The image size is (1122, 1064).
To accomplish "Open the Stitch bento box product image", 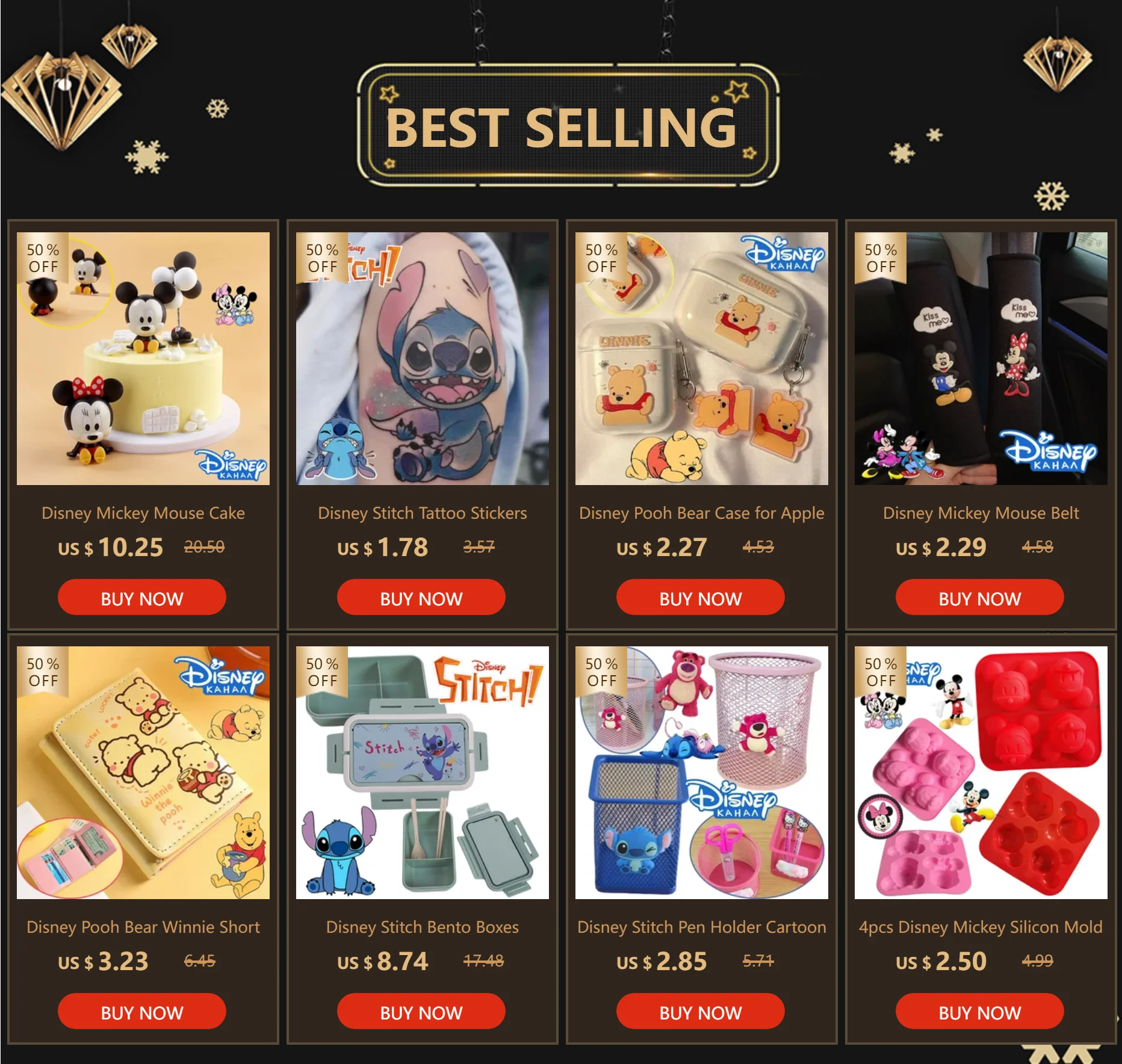I will click(x=423, y=773).
